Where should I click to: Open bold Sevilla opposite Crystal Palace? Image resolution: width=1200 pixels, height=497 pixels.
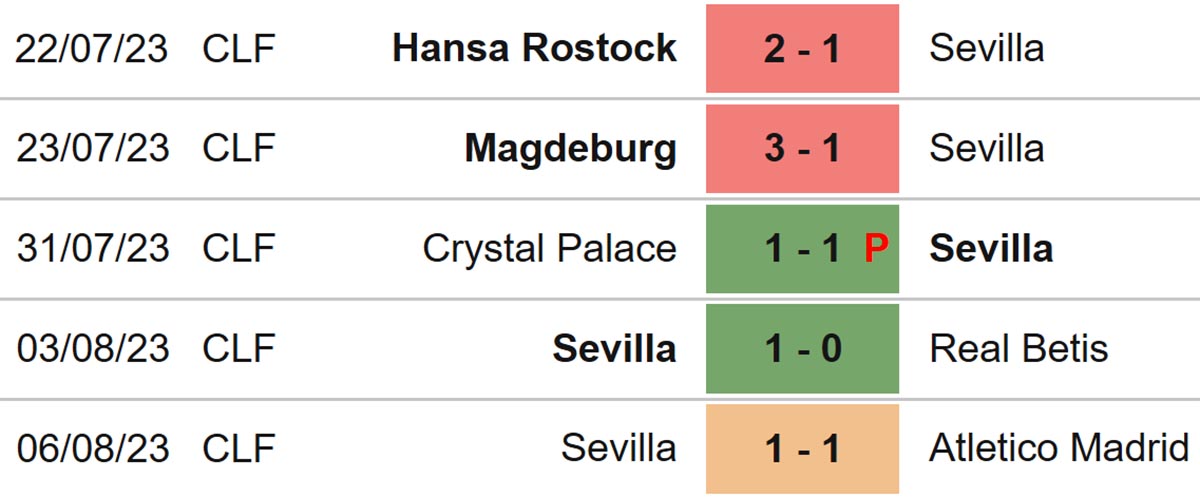coord(991,248)
